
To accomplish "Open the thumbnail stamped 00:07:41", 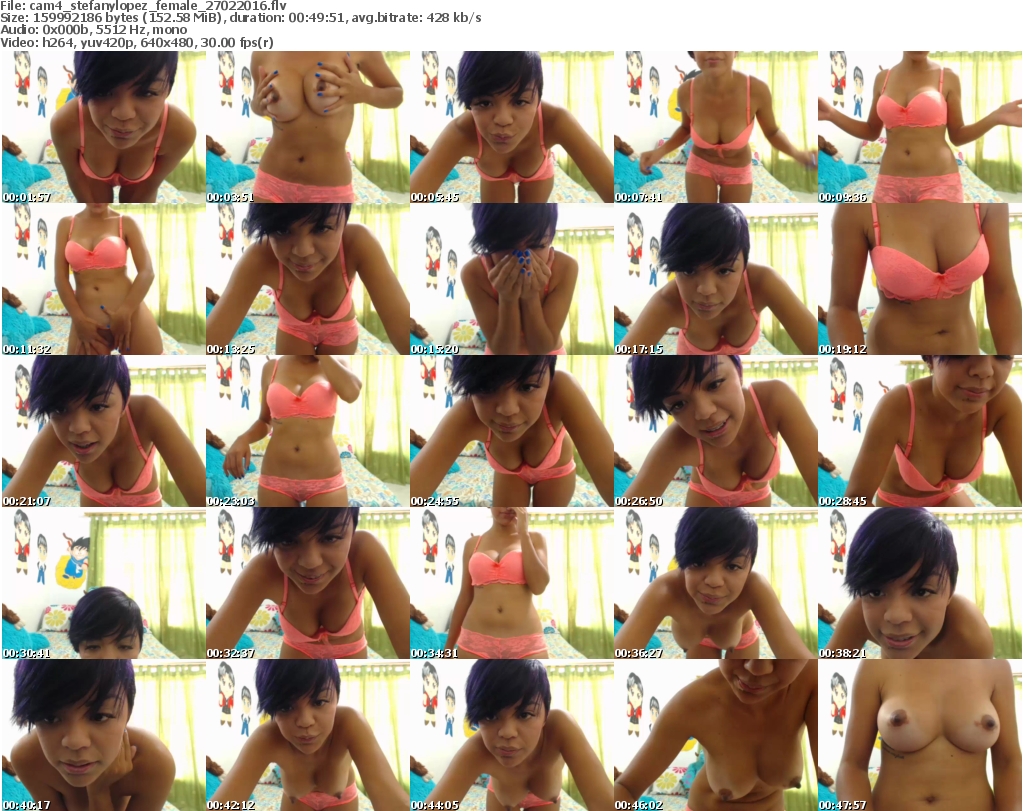I will coord(715,127).
